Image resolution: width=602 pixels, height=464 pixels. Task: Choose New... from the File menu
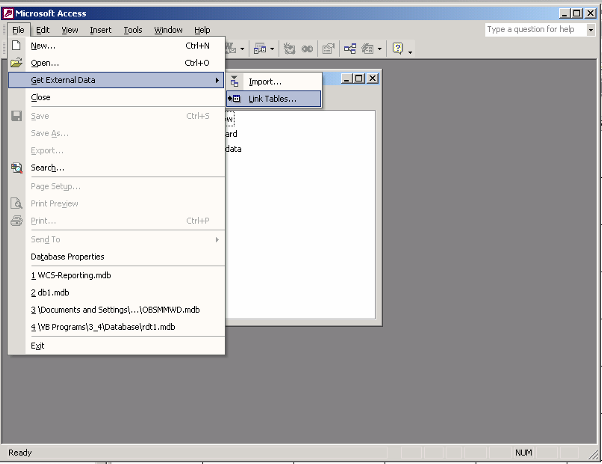point(116,46)
